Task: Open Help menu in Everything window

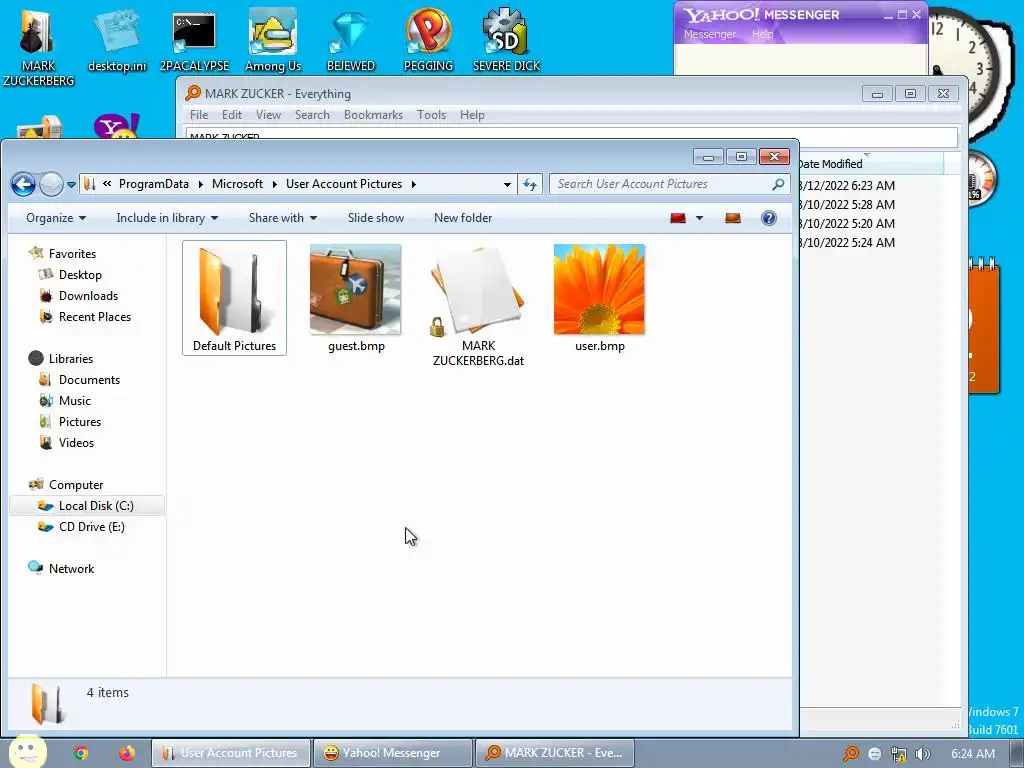Action: pos(472,115)
